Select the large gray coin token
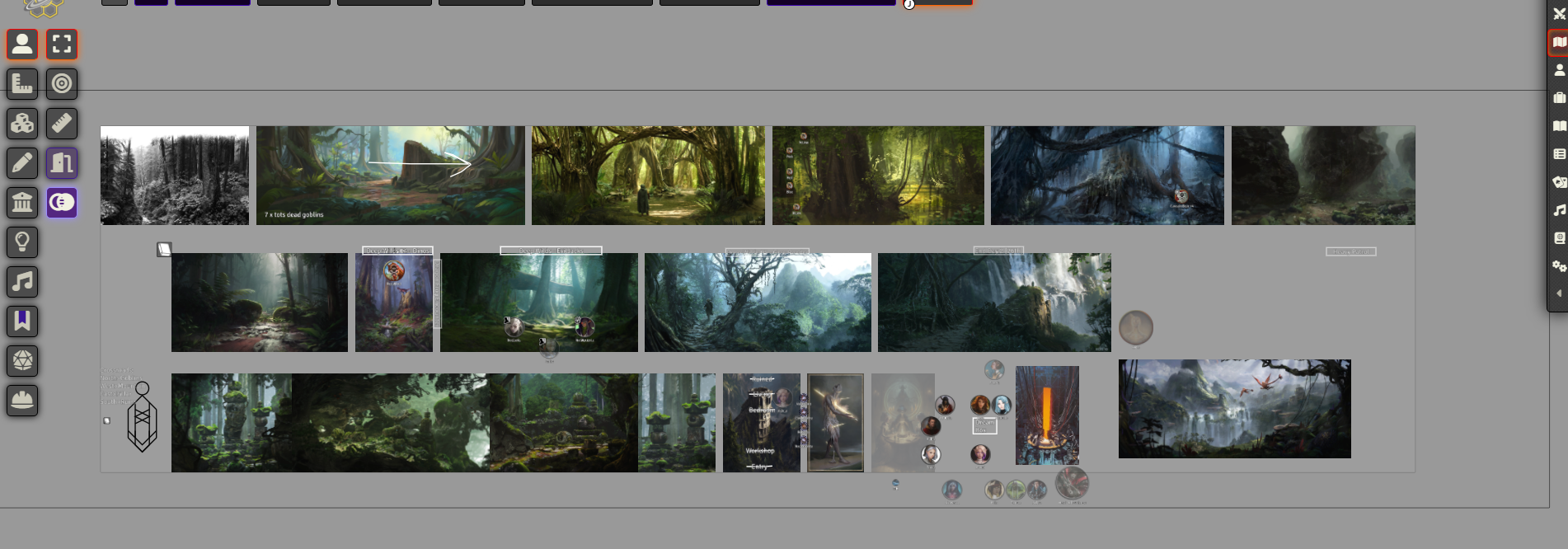Image resolution: width=1568 pixels, height=549 pixels. pyautogui.click(x=1136, y=328)
